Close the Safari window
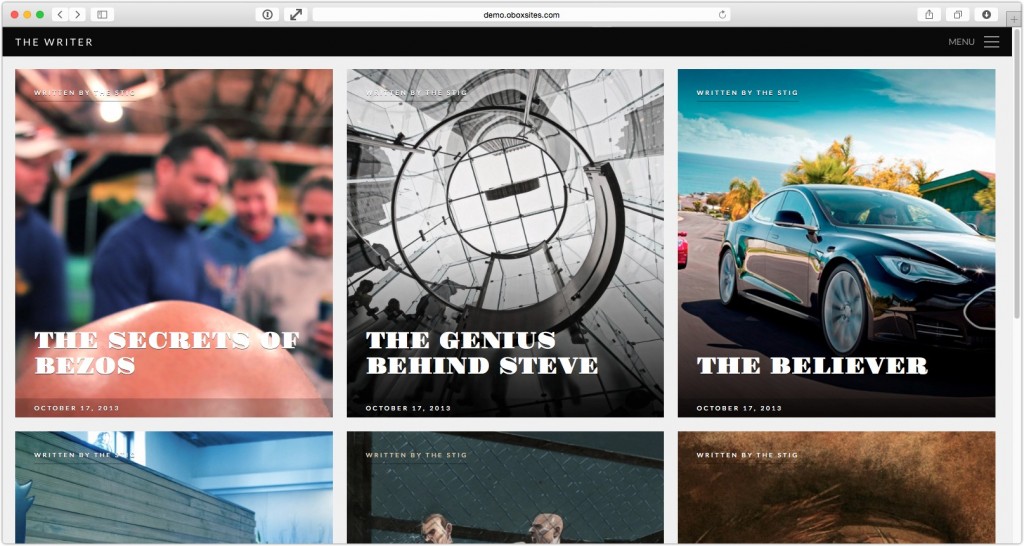The height and width of the screenshot is (546, 1024). (x=14, y=14)
